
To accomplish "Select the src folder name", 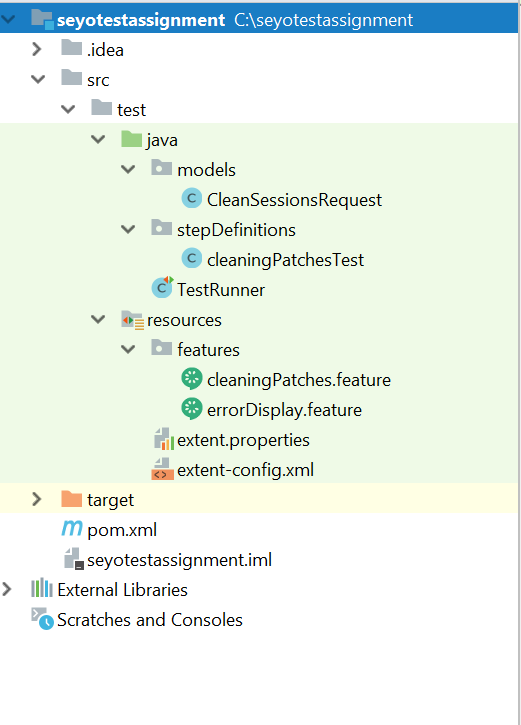I will pyautogui.click(x=98, y=80).
